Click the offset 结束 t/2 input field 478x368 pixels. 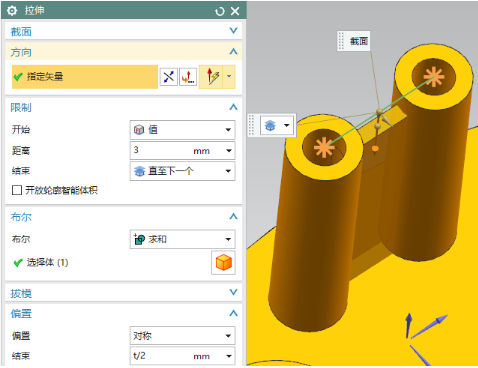(x=160, y=356)
